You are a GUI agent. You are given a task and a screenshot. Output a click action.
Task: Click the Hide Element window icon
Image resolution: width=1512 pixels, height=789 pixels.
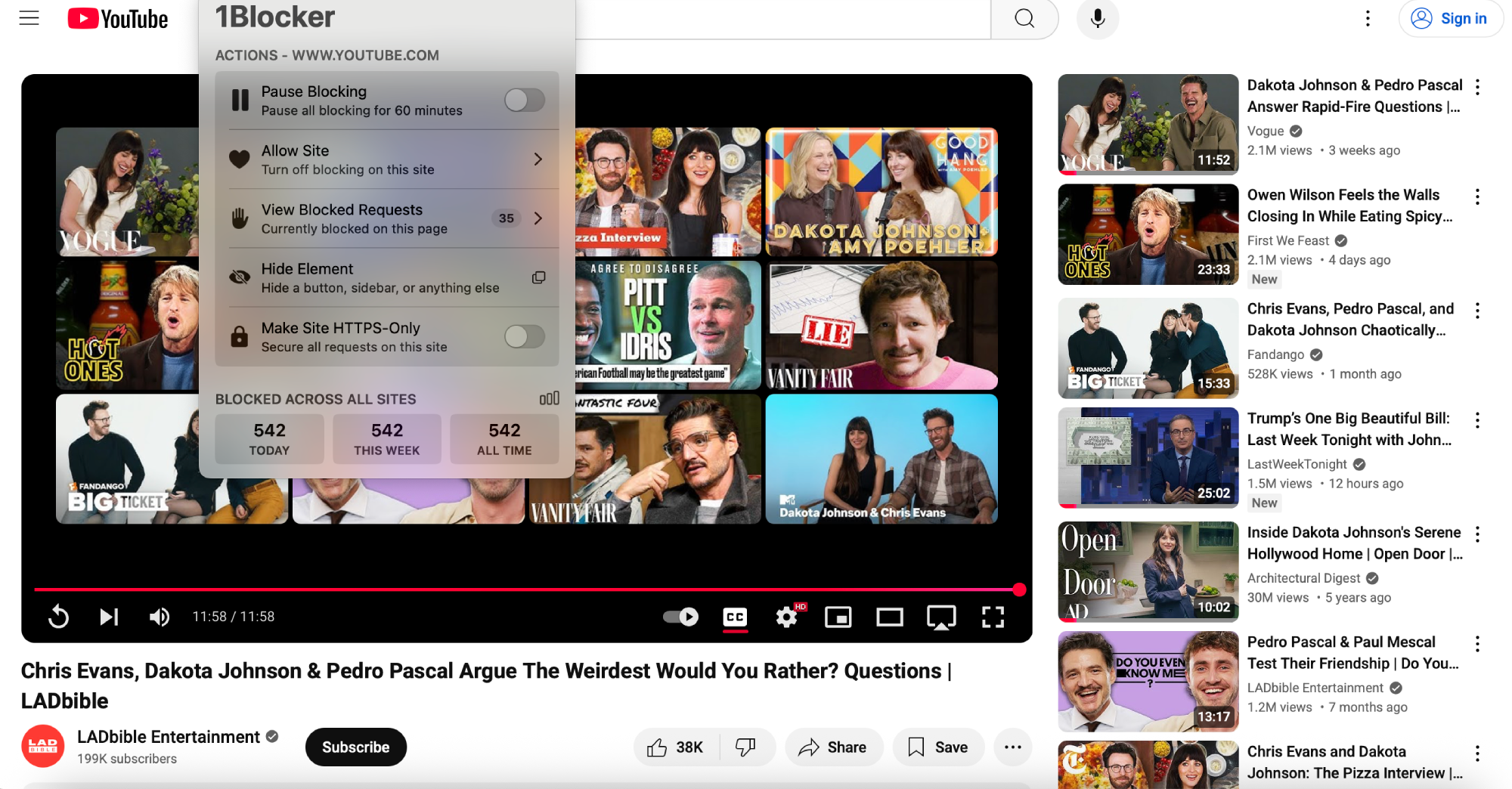pyautogui.click(x=538, y=277)
